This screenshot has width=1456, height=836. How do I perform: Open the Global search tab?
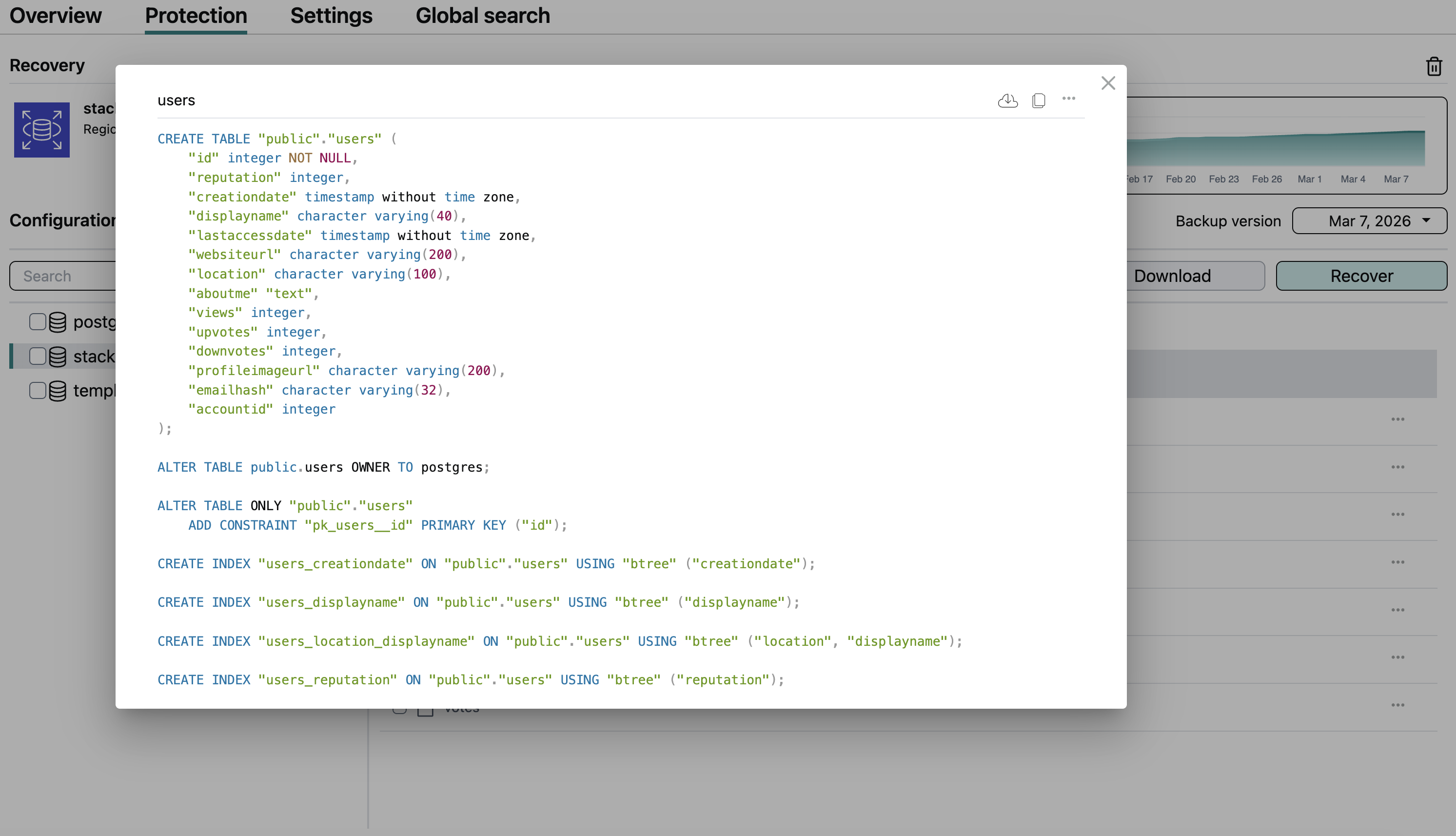pyautogui.click(x=482, y=16)
